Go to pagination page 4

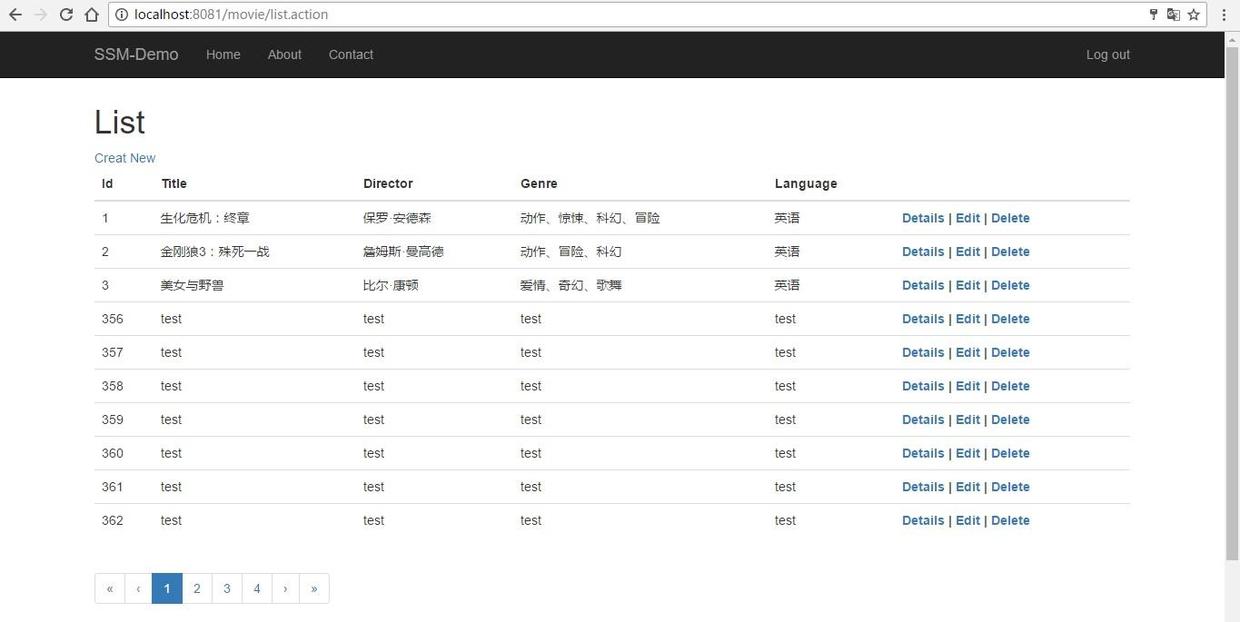coord(257,589)
